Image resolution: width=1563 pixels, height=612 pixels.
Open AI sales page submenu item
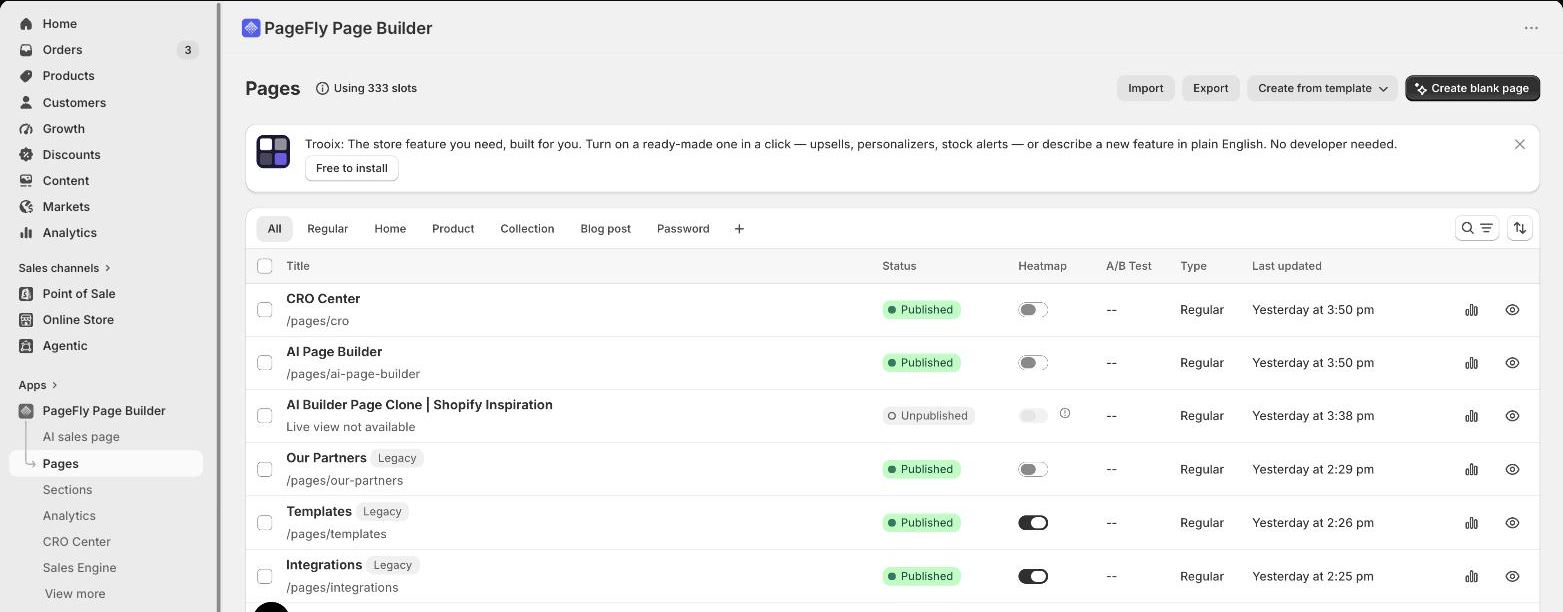pyautogui.click(x=81, y=437)
